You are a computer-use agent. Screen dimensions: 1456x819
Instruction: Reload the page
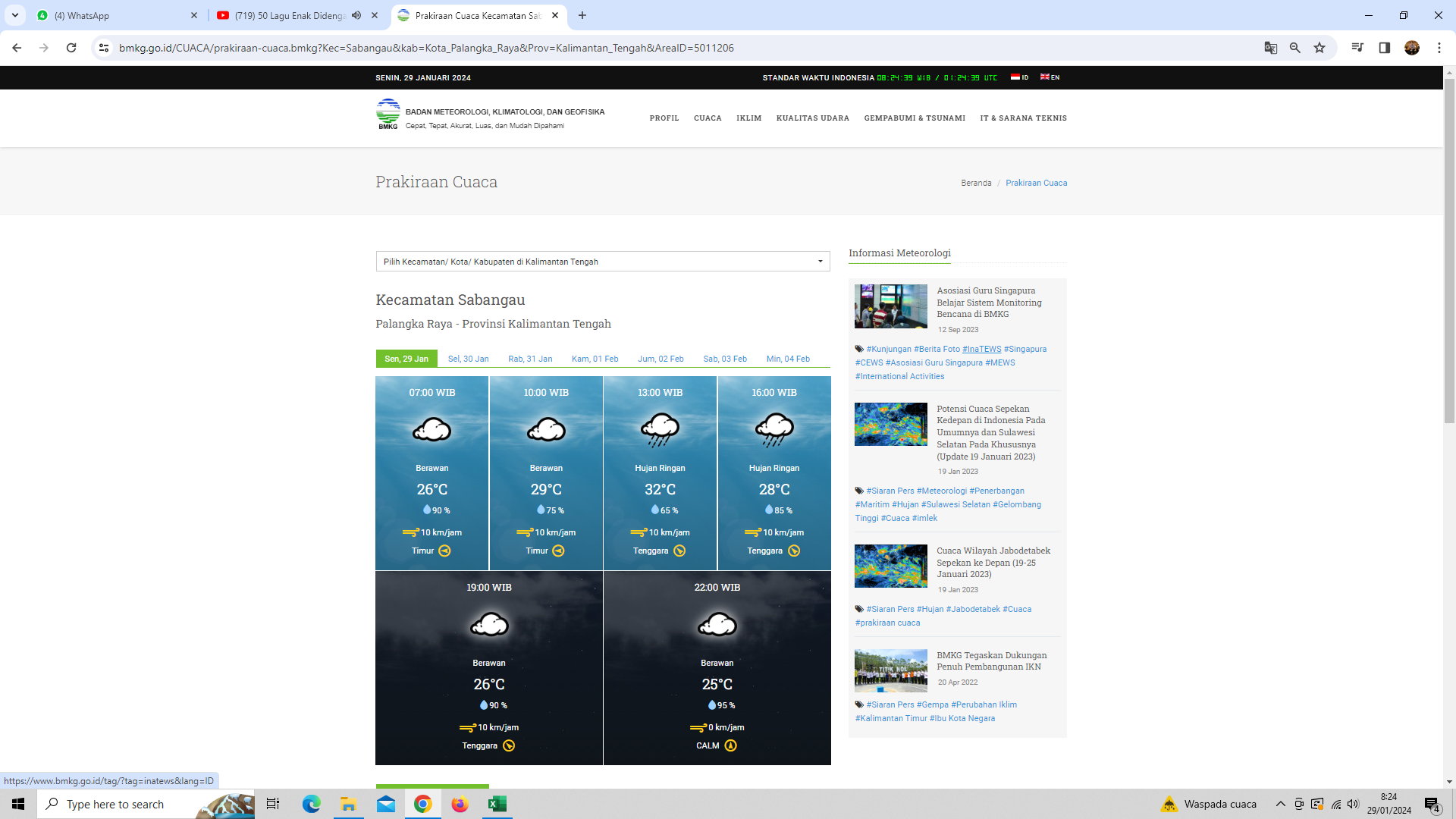71,48
